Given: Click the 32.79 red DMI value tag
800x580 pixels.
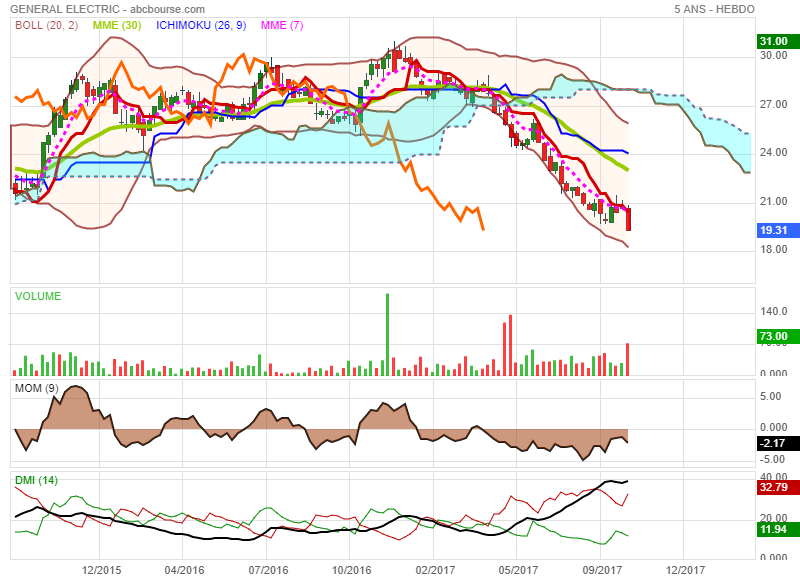Looking at the screenshot, I should (x=779, y=487).
